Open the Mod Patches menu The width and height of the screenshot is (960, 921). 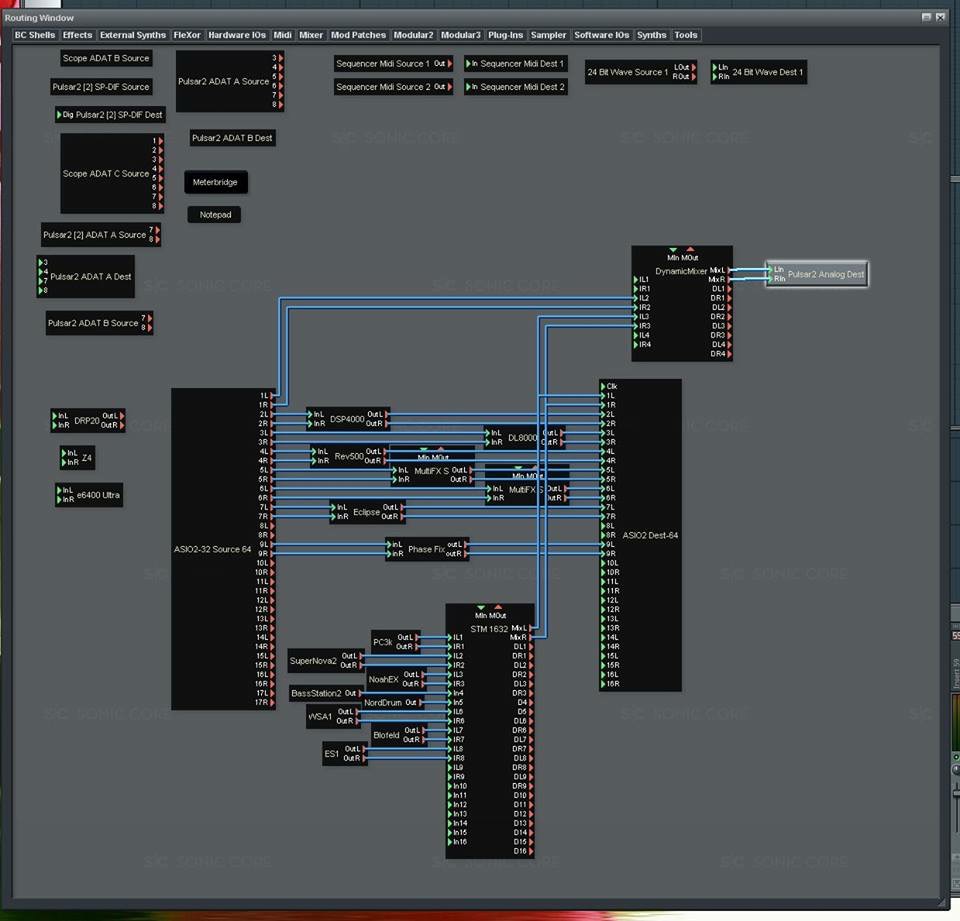[x=358, y=35]
